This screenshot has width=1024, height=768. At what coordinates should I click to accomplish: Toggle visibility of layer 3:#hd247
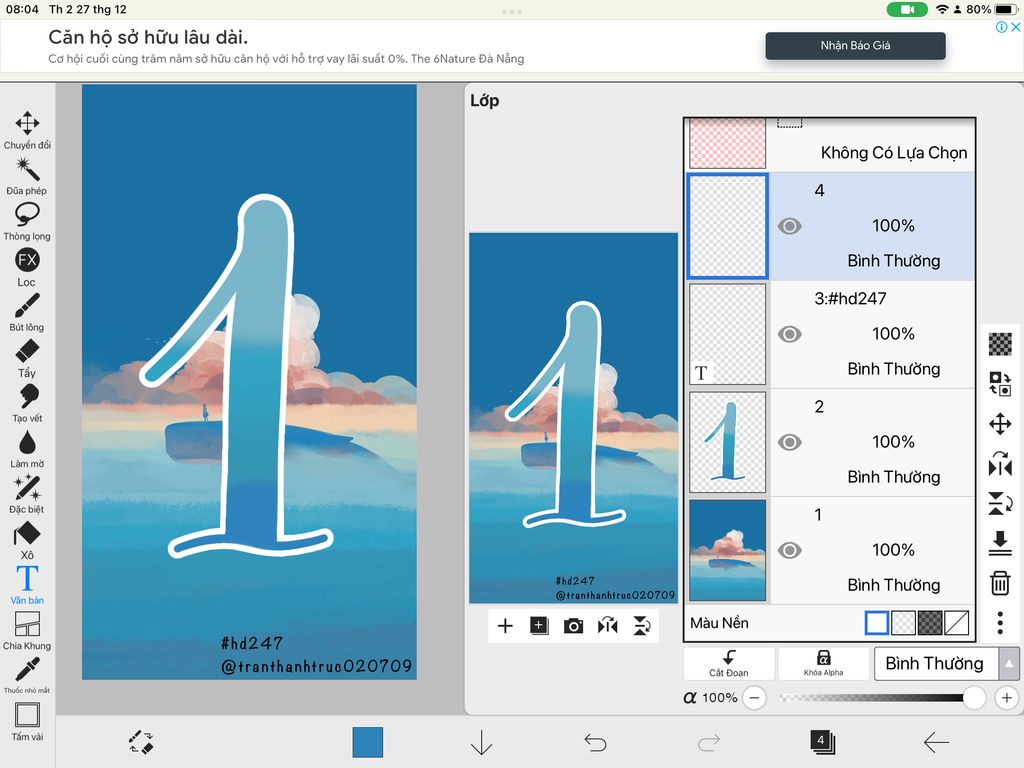coord(790,334)
